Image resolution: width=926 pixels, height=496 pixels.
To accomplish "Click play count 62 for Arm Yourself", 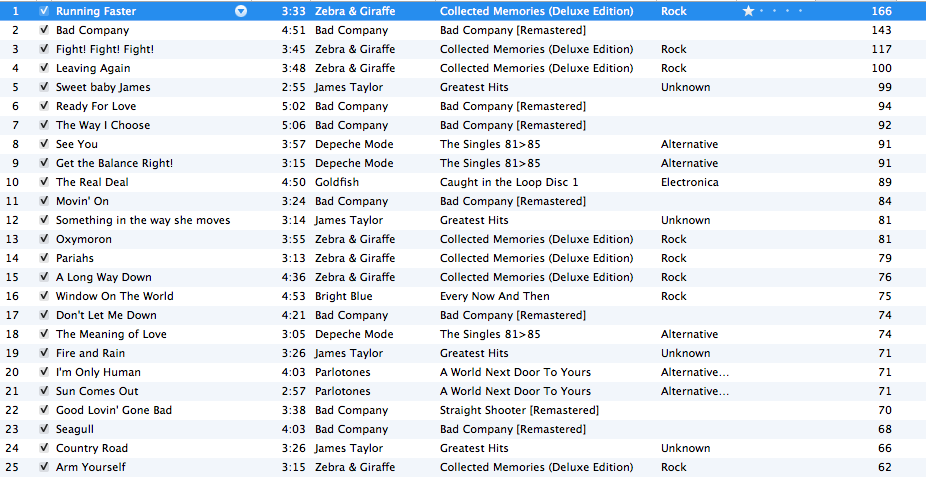I will 885,467.
